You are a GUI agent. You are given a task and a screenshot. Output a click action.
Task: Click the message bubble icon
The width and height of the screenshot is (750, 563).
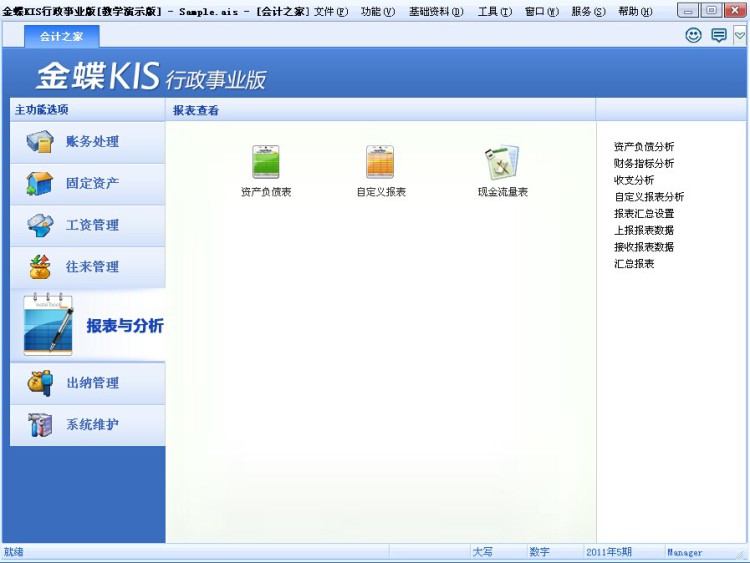pos(718,35)
